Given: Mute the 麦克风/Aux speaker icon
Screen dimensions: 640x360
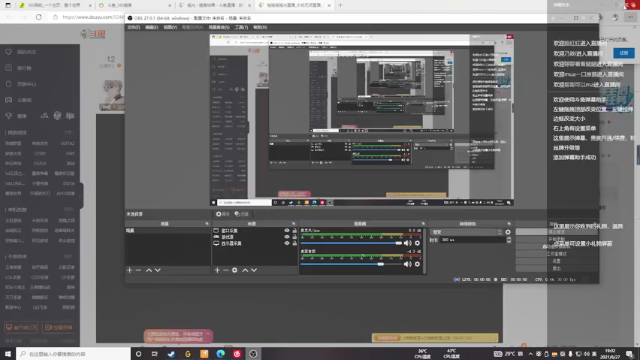Looking at the screenshot, I should click(x=407, y=243).
